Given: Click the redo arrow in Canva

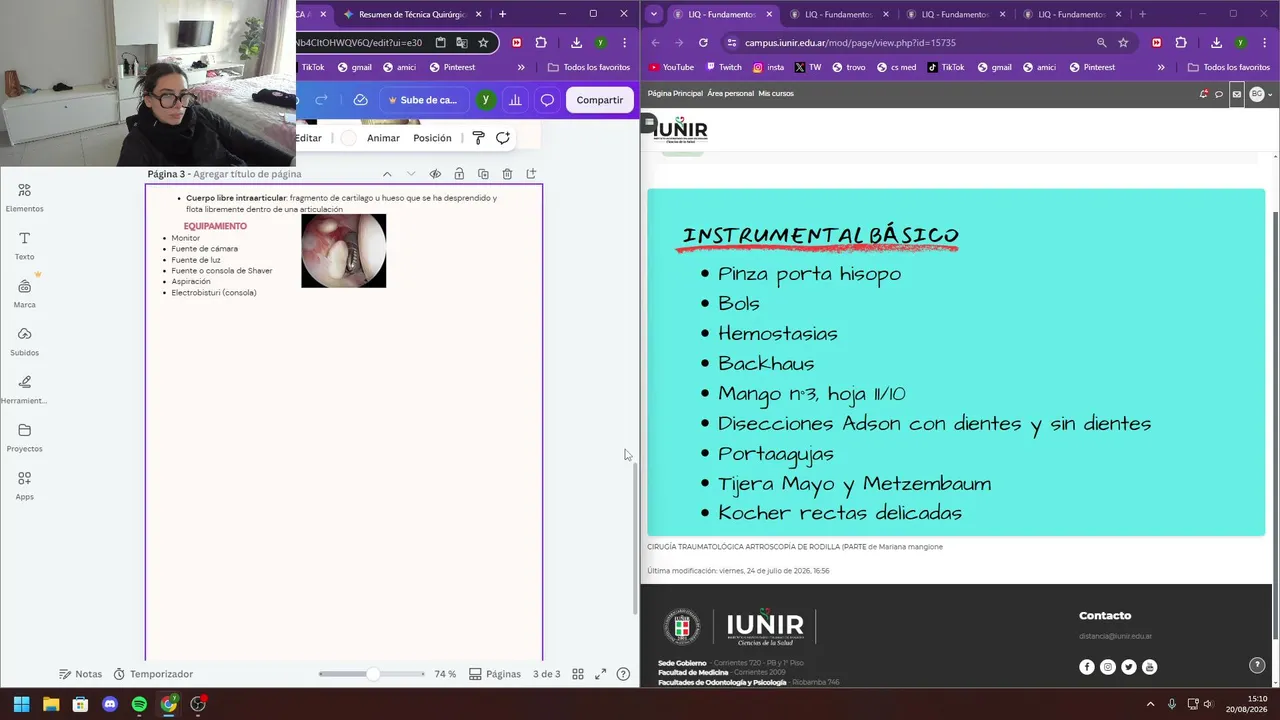Looking at the screenshot, I should tap(321, 100).
